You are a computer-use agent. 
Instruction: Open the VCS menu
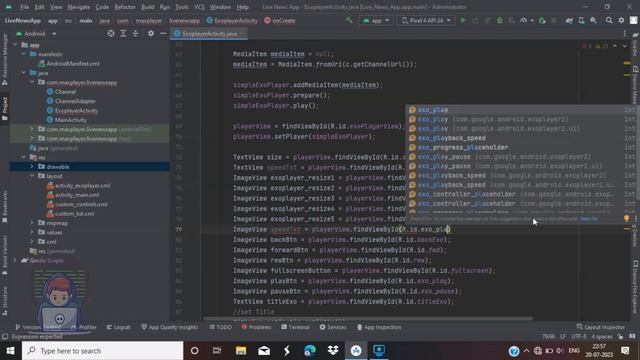pyautogui.click(x=199, y=7)
